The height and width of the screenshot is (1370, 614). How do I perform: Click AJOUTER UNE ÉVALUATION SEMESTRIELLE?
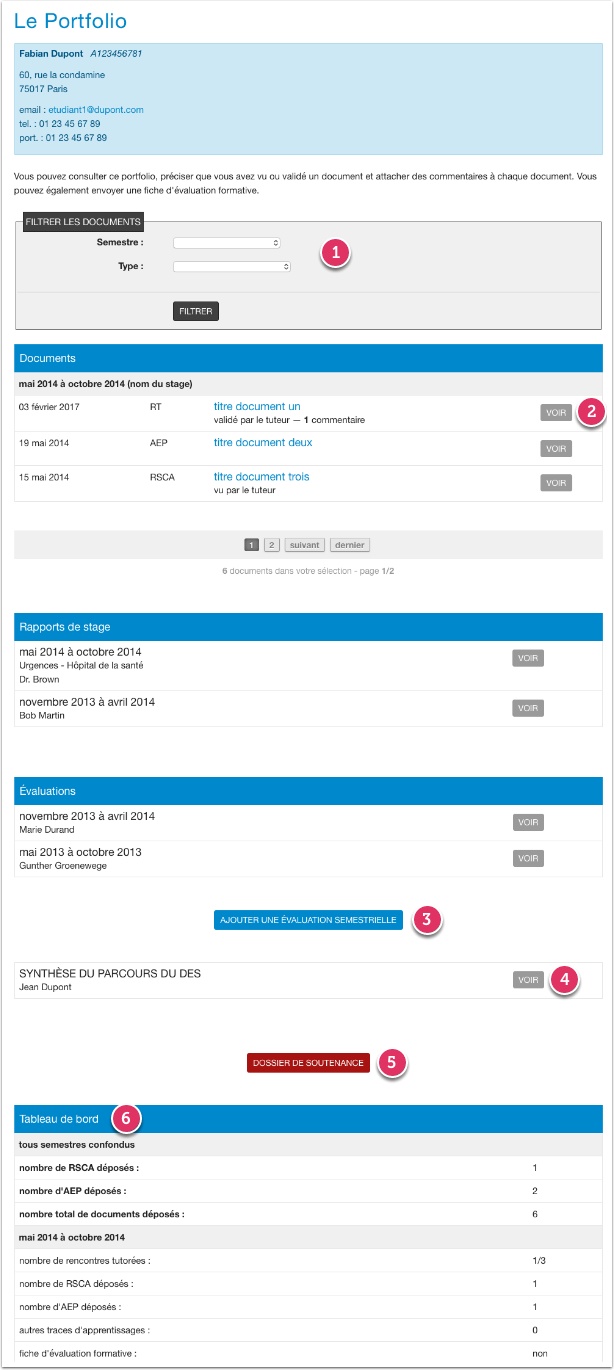point(306,919)
